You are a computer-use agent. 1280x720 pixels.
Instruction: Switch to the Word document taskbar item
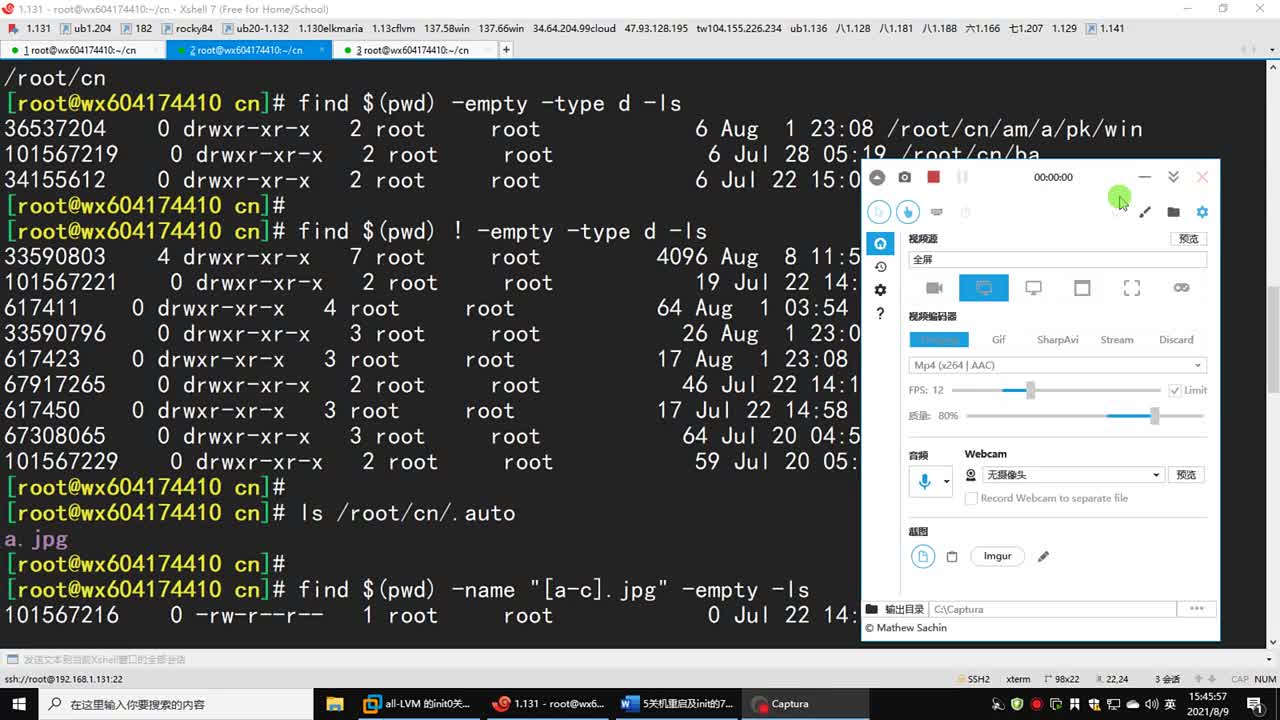(677, 704)
